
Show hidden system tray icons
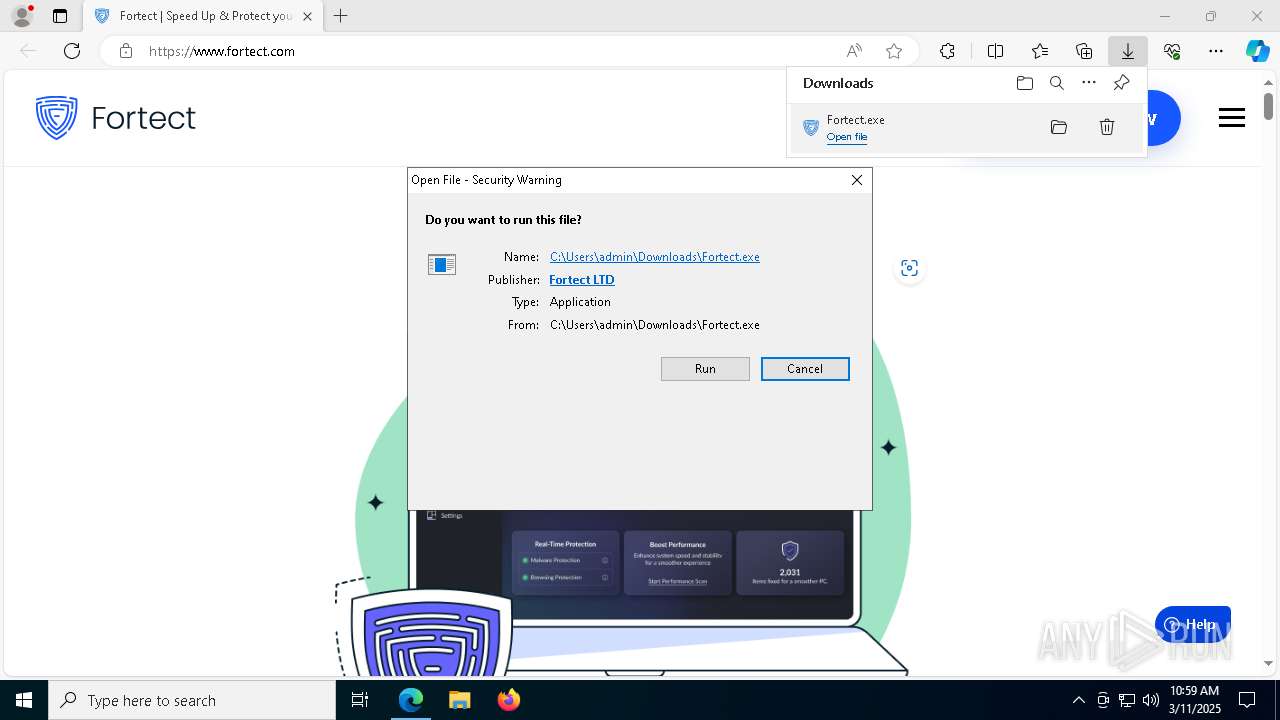point(1078,700)
